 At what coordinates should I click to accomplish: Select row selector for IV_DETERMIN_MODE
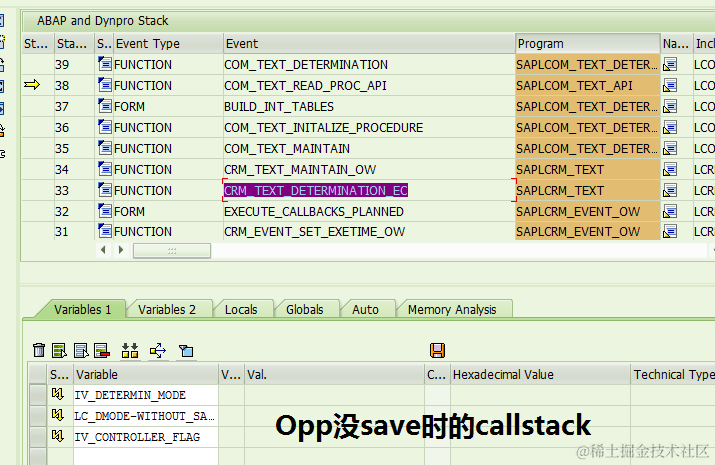tap(38, 394)
